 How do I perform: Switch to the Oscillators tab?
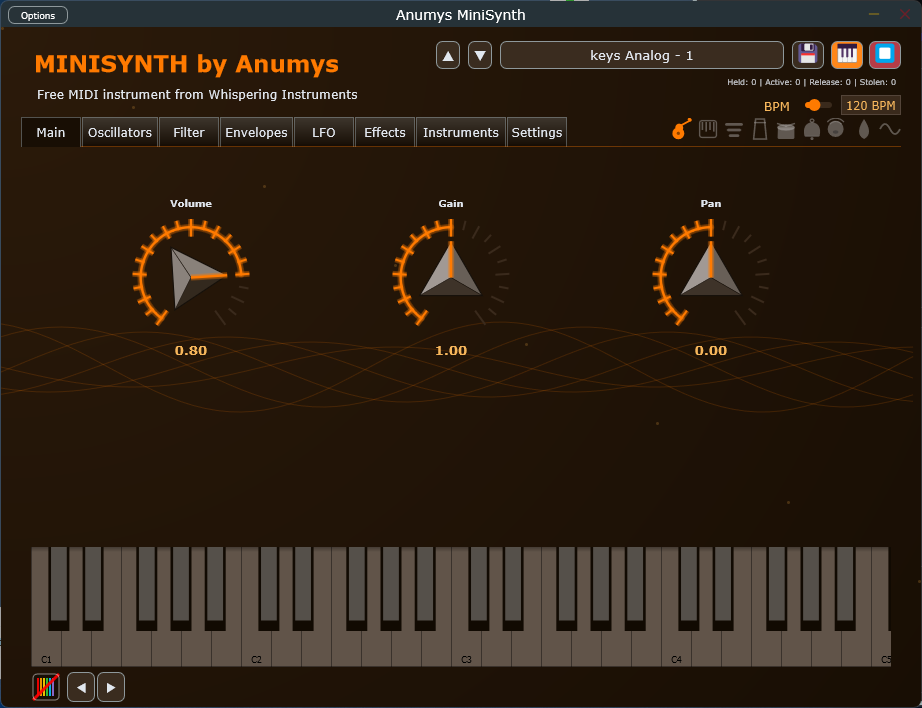click(120, 132)
